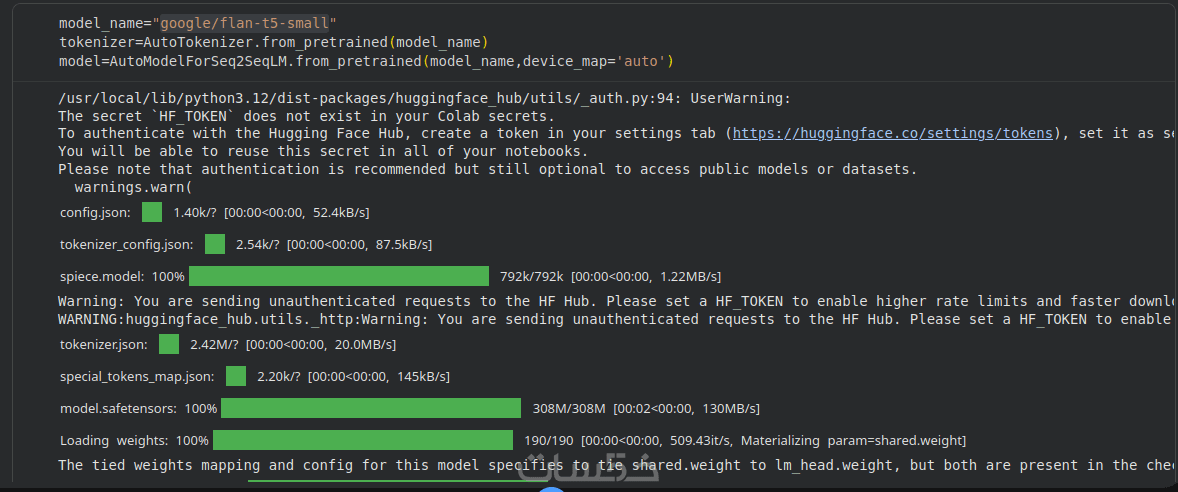Click the special_tokens_map.json green progress square
Screen dimensions: 1178x492
(x=236, y=376)
